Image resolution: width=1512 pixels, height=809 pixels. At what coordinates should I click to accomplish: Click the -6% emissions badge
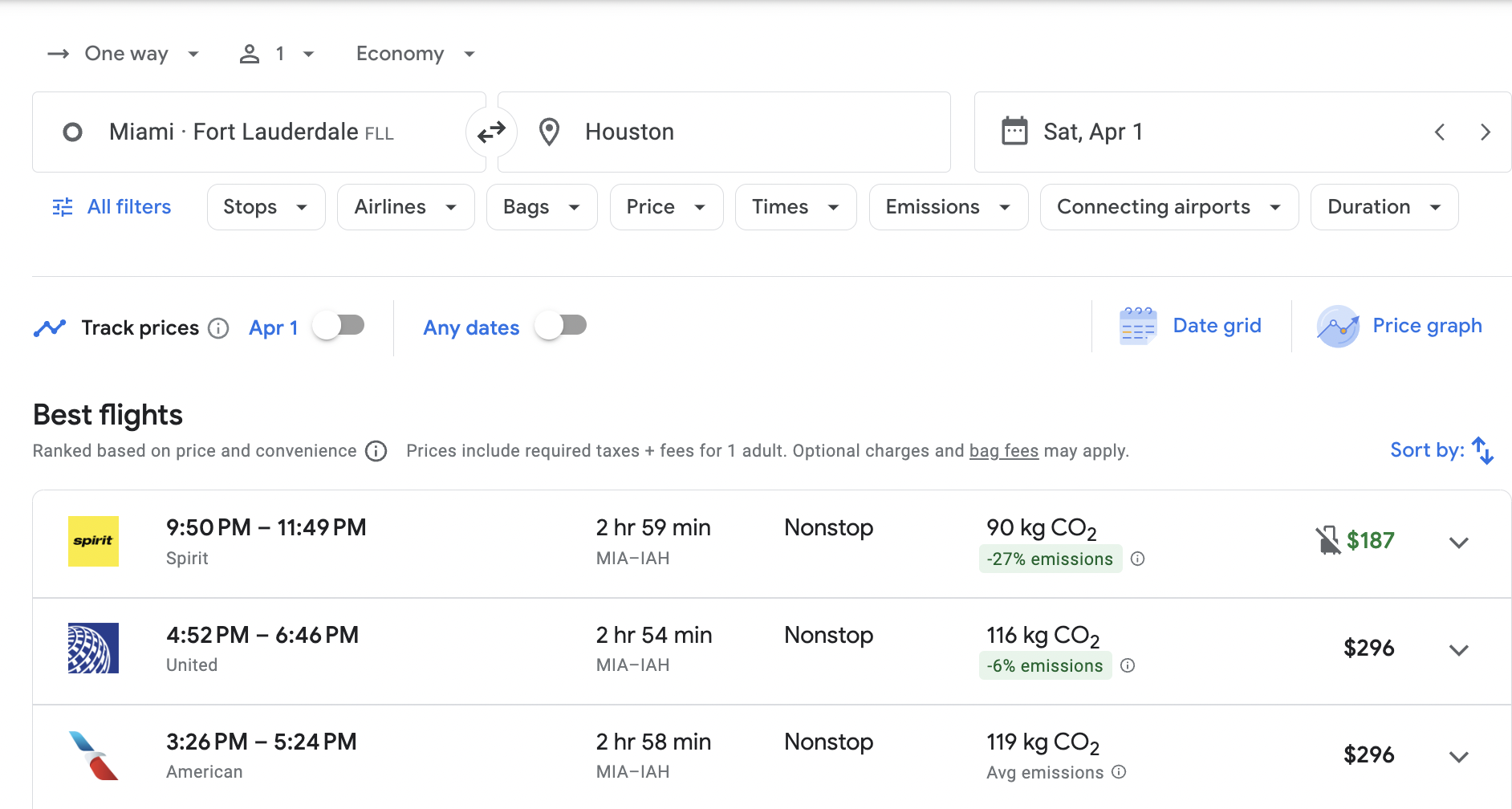point(1045,665)
